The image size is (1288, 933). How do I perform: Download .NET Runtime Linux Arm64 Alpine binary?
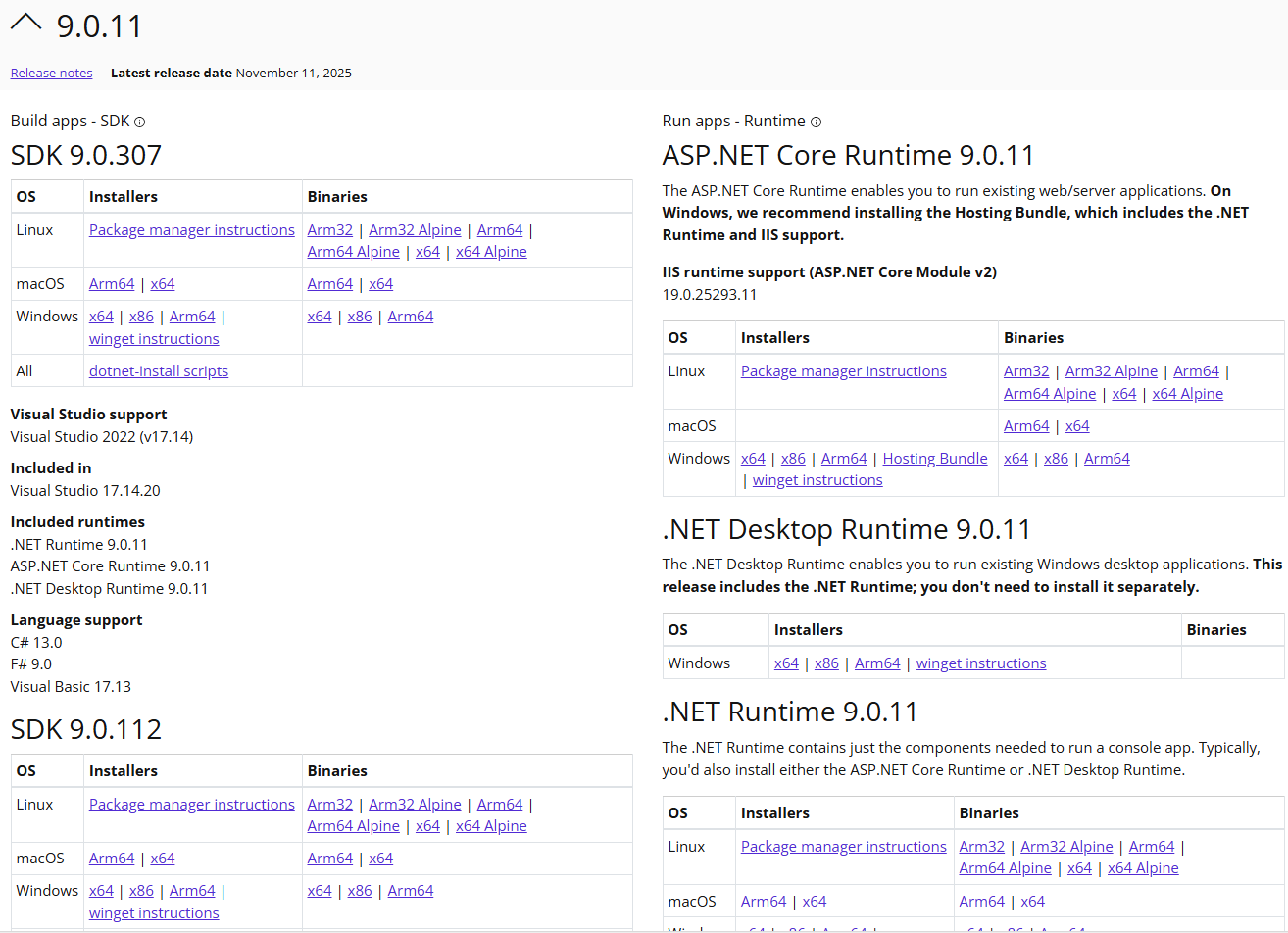[x=1005, y=868]
